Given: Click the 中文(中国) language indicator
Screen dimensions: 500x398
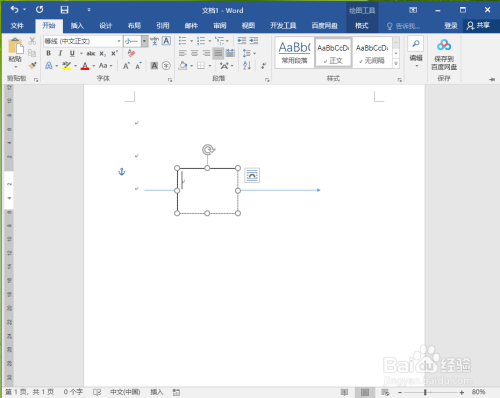Looking at the screenshot, I should coord(125,392).
